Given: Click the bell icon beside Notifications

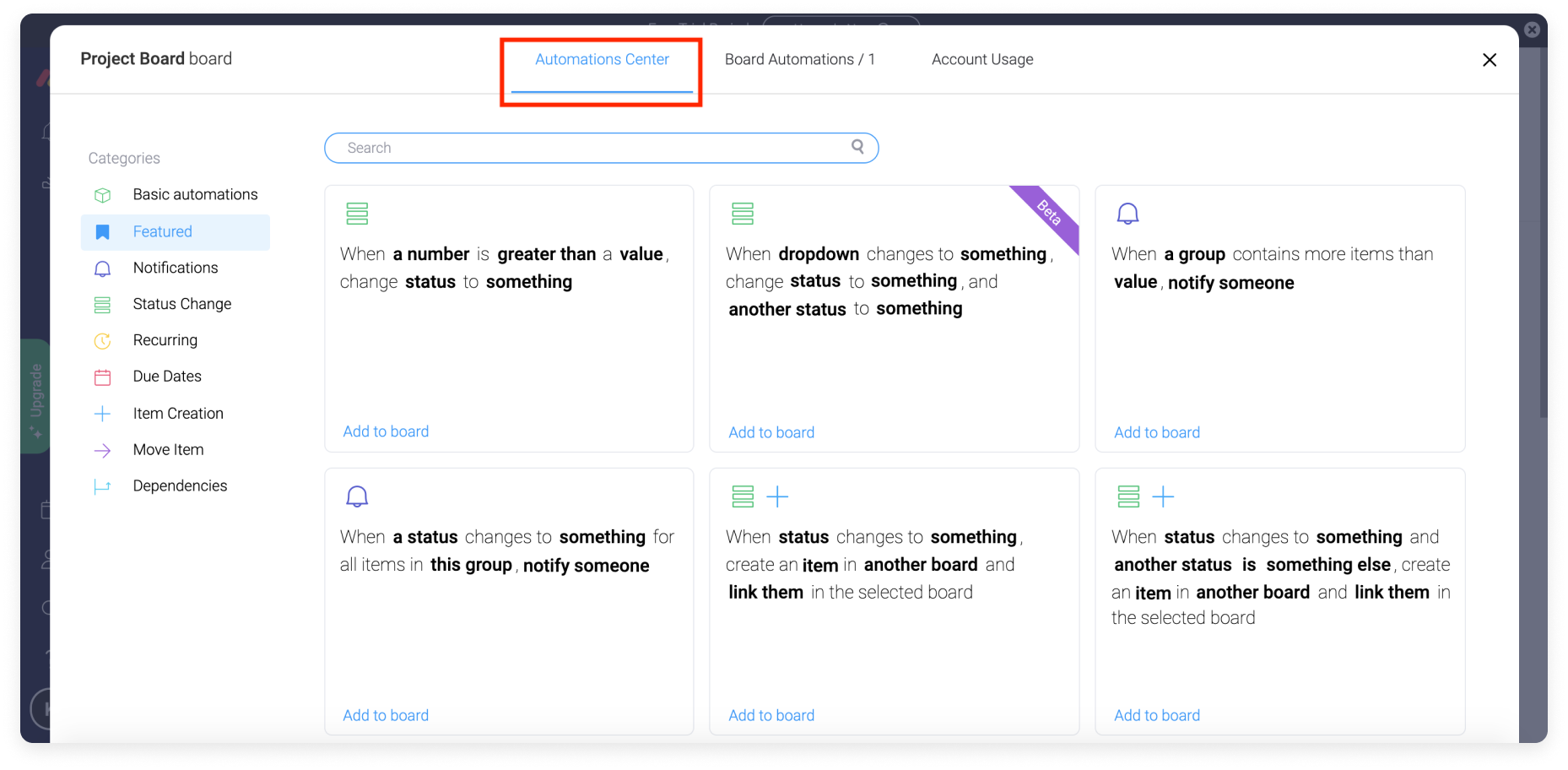Looking at the screenshot, I should (102, 268).
